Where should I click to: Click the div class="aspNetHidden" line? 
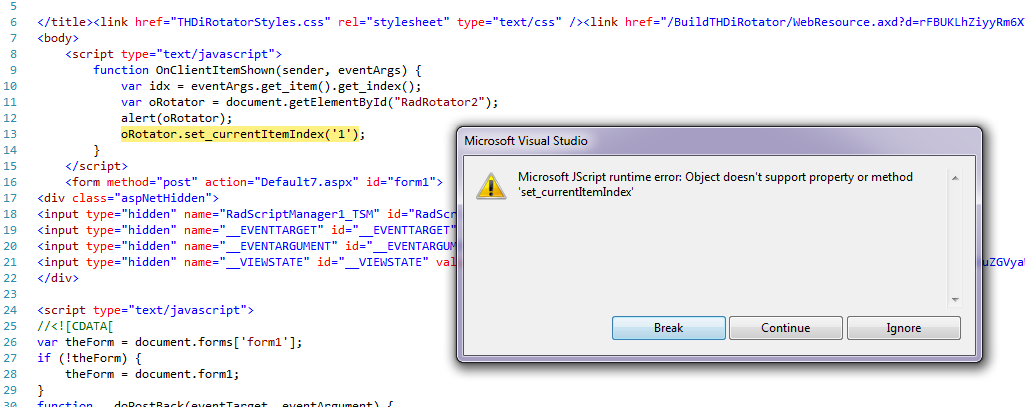128,198
